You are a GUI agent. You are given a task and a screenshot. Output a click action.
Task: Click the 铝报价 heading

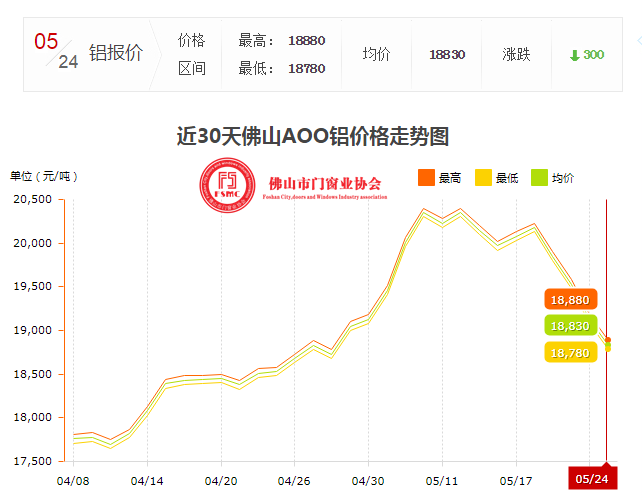click(x=116, y=53)
